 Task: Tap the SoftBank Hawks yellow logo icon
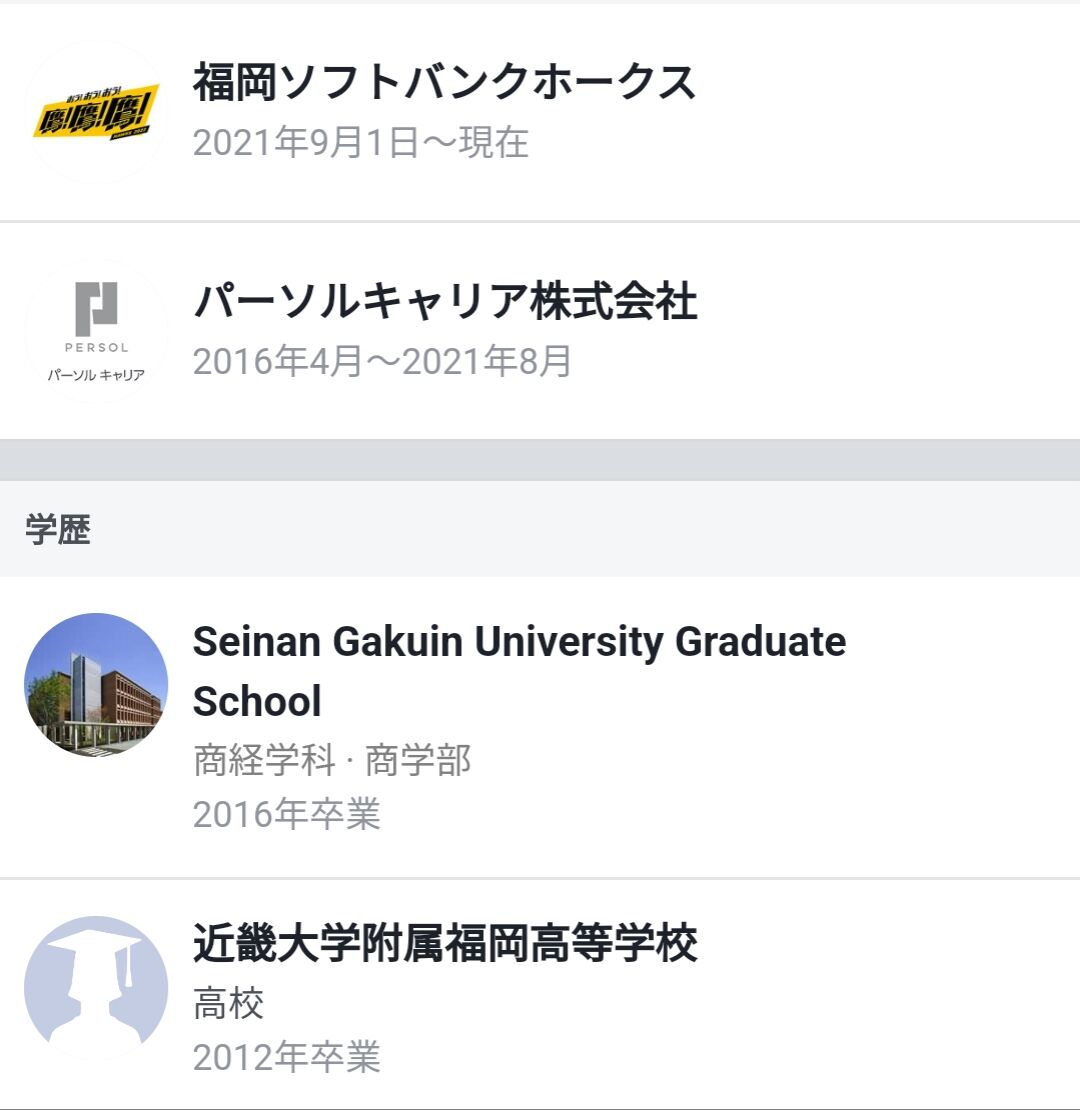coord(96,112)
